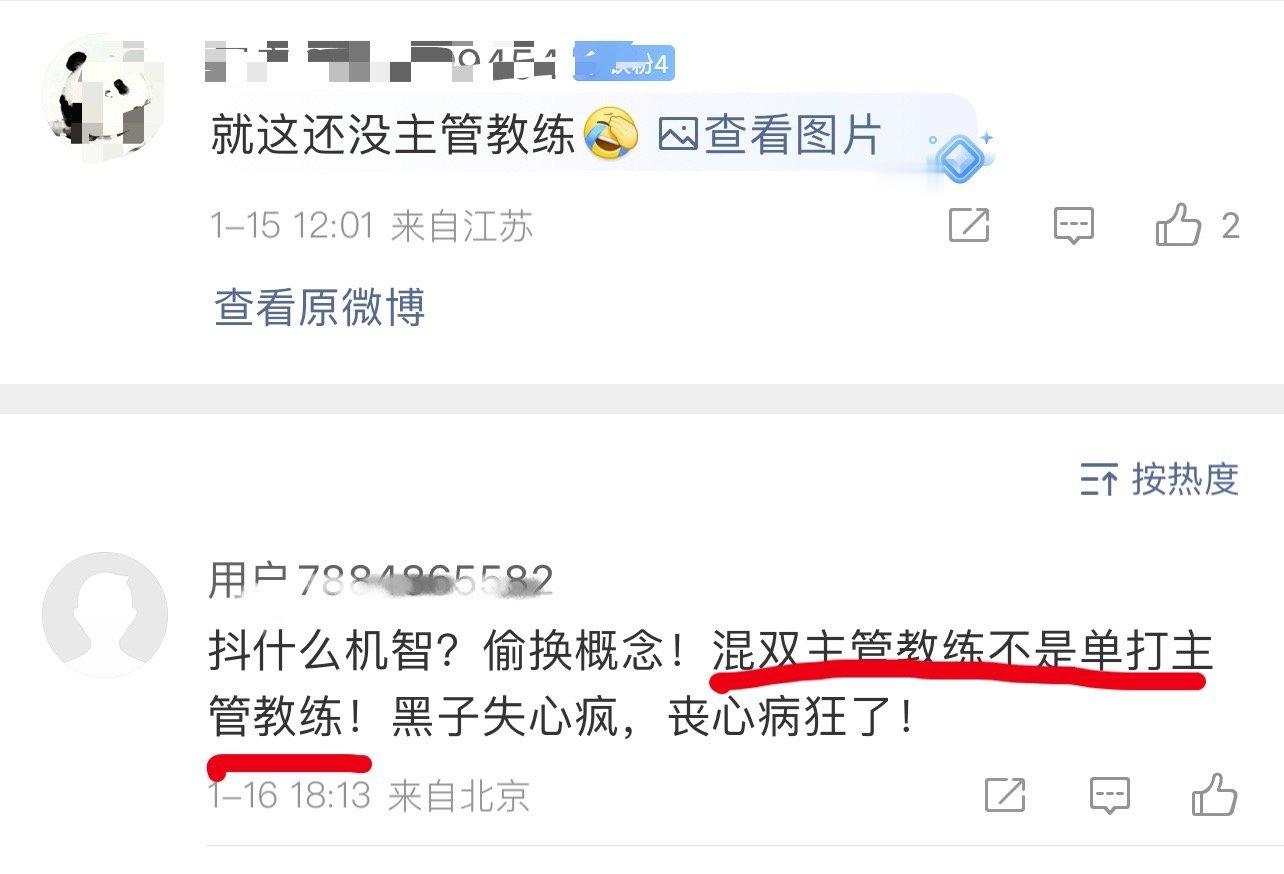Tap the fan level badge near username
This screenshot has height=874, width=1284.
pos(624,64)
